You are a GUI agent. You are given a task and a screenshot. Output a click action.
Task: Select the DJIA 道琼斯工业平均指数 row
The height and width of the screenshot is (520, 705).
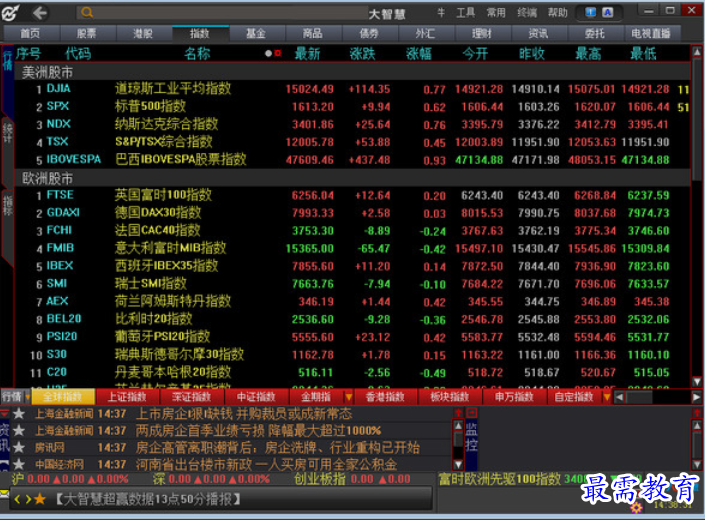[x=352, y=89]
